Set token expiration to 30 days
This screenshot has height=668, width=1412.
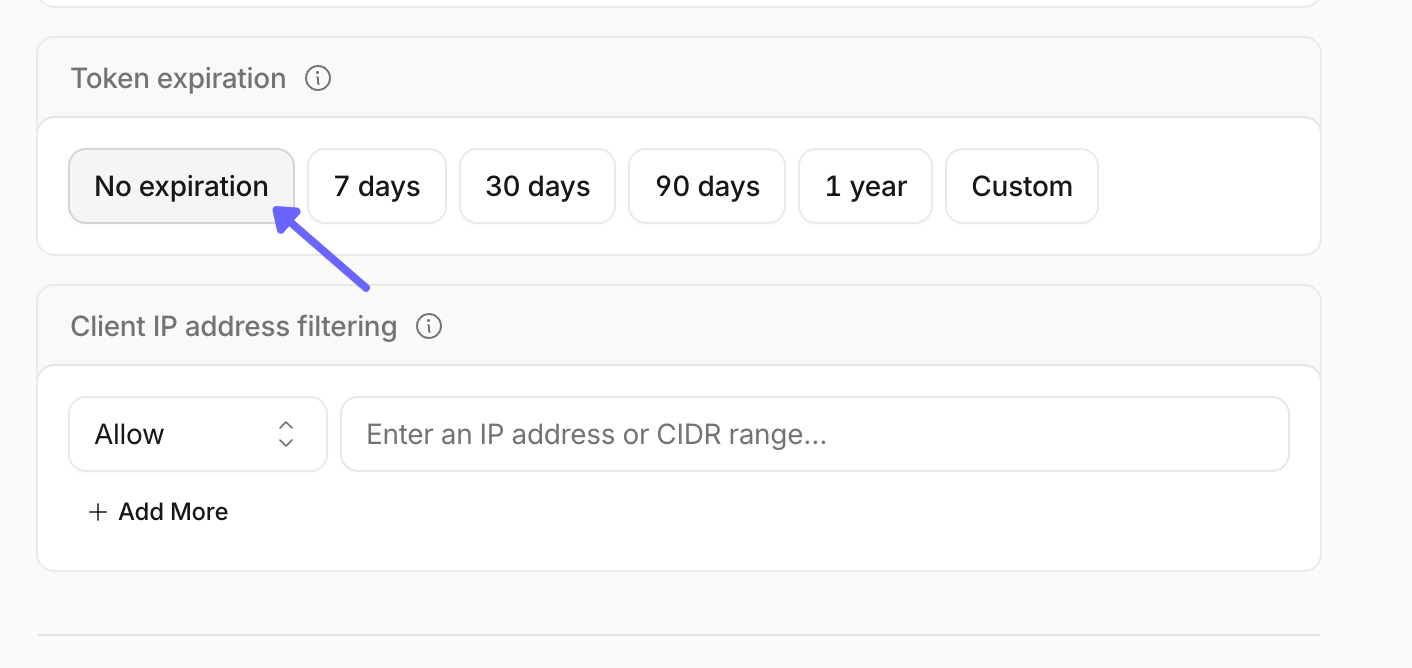[538, 186]
